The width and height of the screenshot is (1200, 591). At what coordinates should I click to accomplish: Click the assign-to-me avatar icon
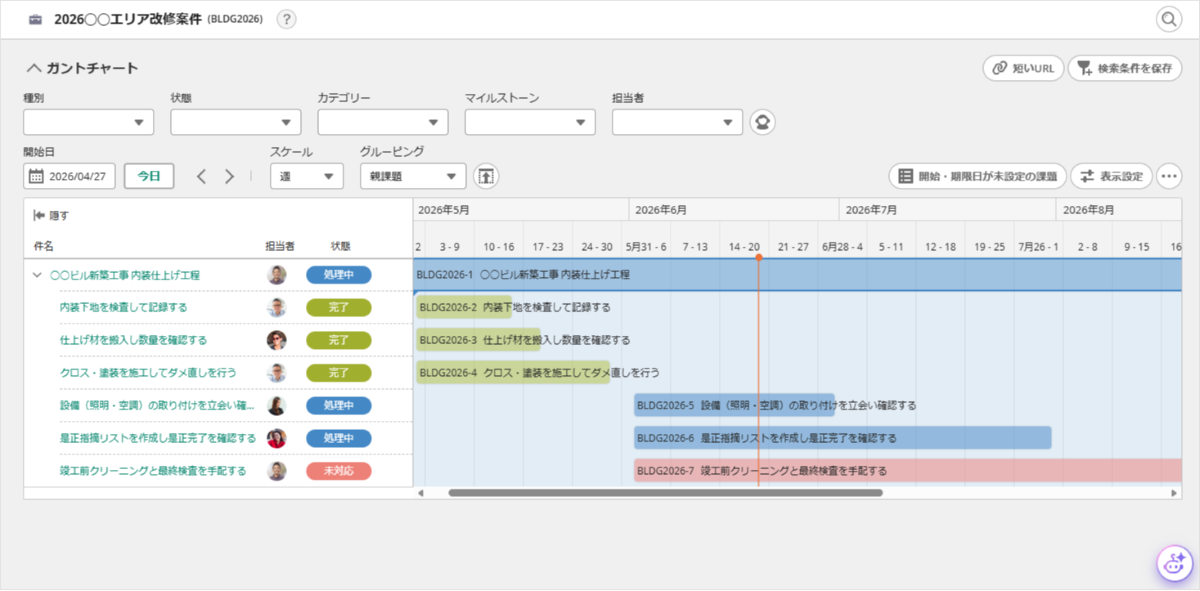tap(763, 122)
